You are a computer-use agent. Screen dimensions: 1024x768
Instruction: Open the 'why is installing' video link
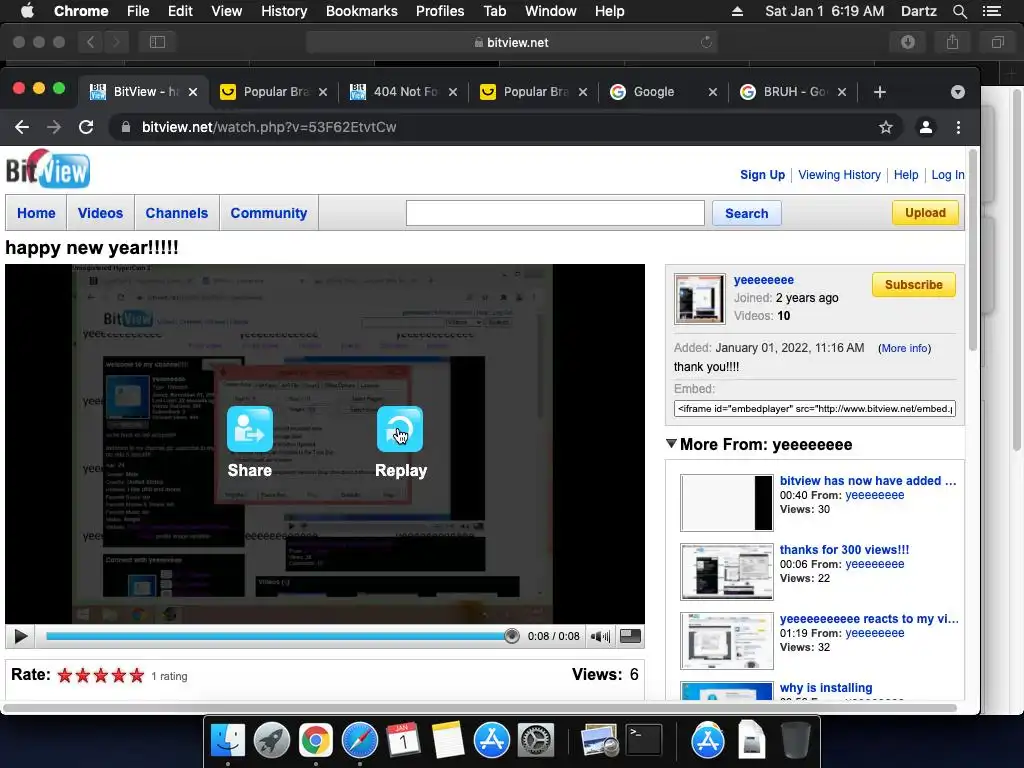coord(825,688)
